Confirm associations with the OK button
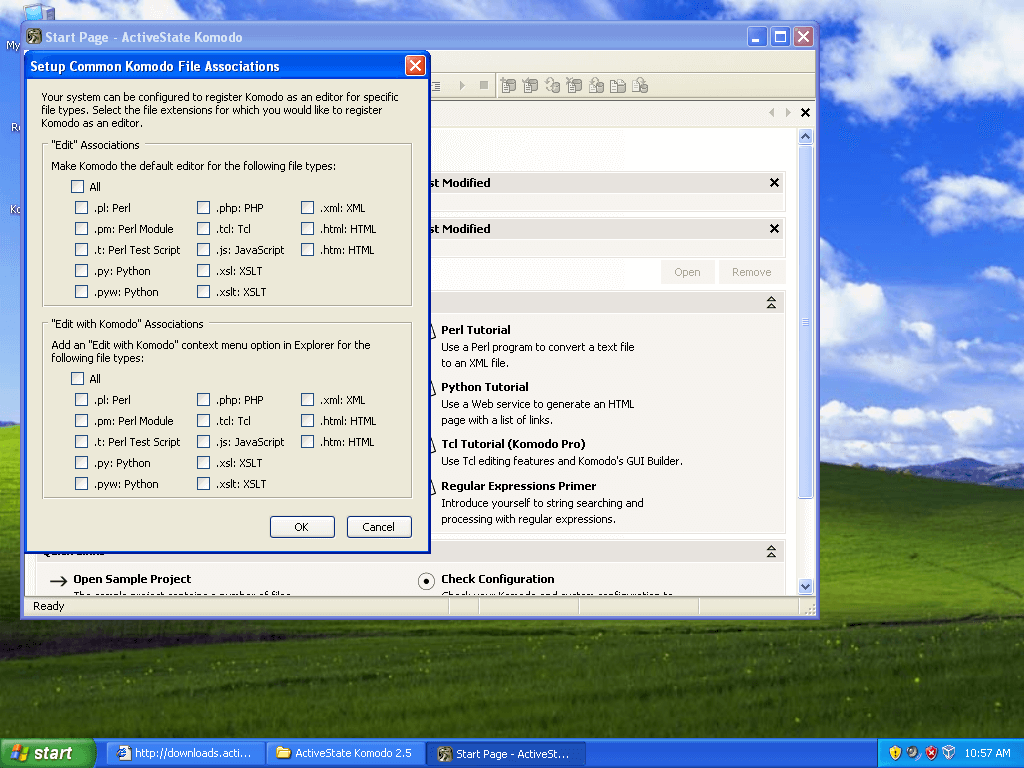The image size is (1024, 768). [x=302, y=527]
